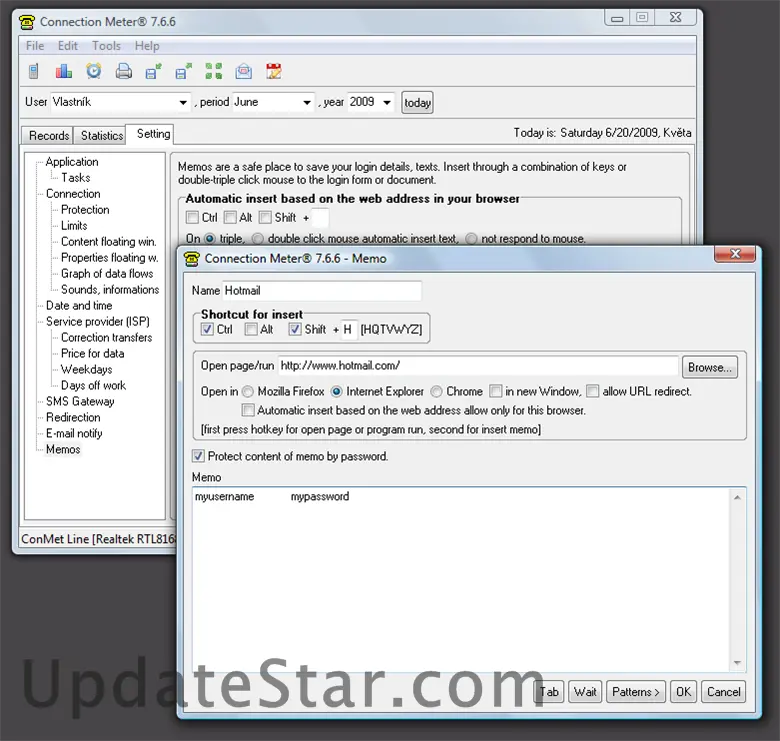
Task: Select Protection in the settings tree
Action: pyautogui.click(x=85, y=209)
